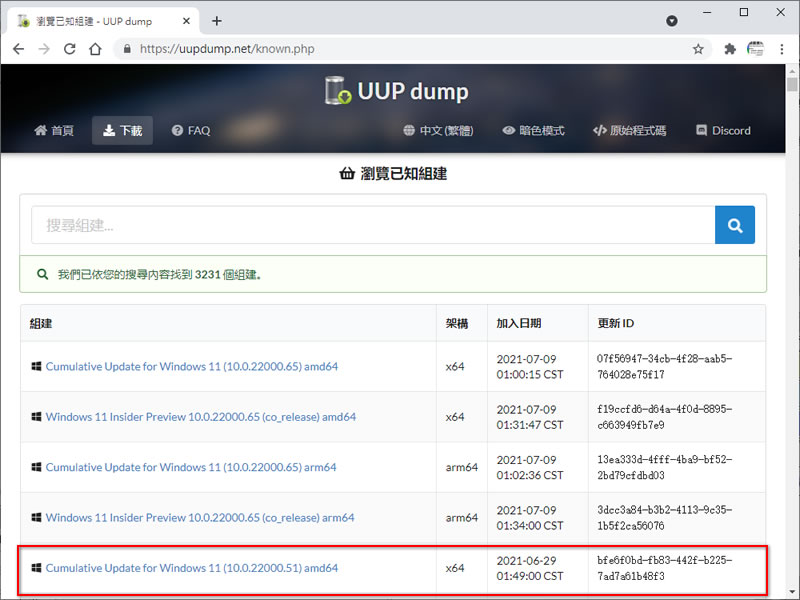
Task: Select update ID 13ea333d-4fff-4ba9-bf52
Action: tap(664, 467)
